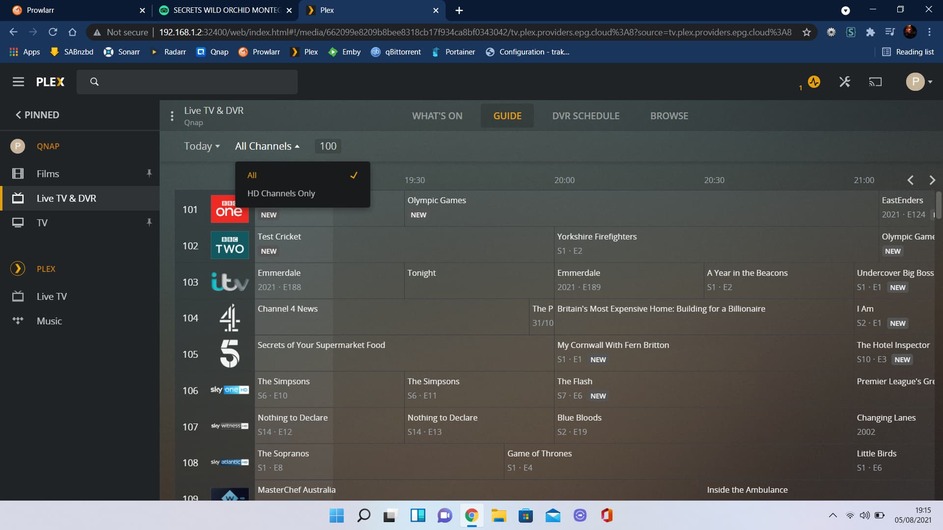The height and width of the screenshot is (530, 943).
Task: Open Music in the sidebar
Action: pos(49,321)
